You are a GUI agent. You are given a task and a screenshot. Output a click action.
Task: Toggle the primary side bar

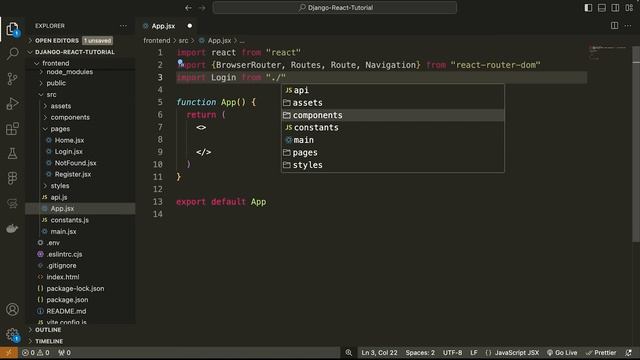588,8
